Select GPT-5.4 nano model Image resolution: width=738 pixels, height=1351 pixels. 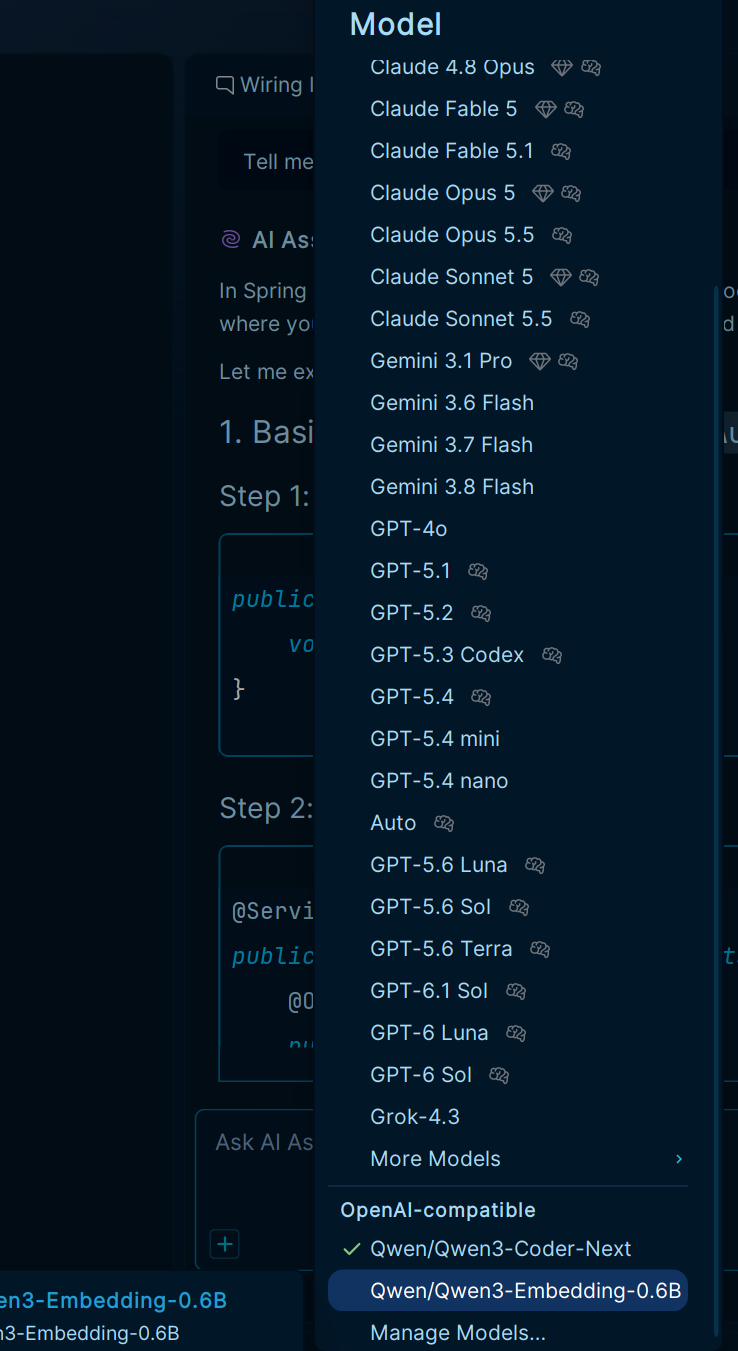click(x=508, y=781)
